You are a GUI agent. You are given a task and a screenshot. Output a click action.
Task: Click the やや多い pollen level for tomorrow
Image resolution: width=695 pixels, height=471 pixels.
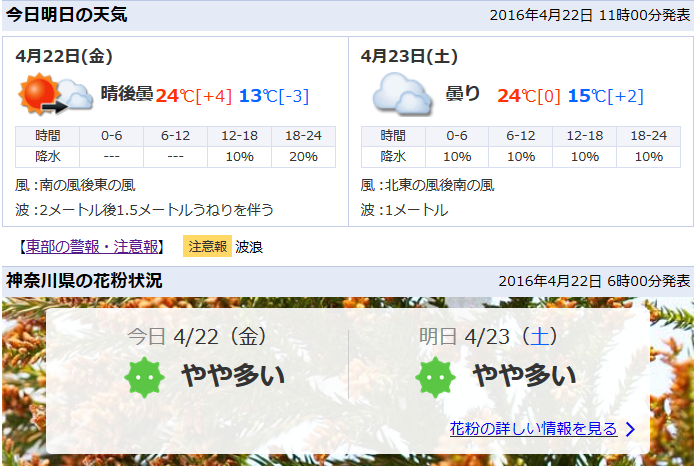[524, 375]
